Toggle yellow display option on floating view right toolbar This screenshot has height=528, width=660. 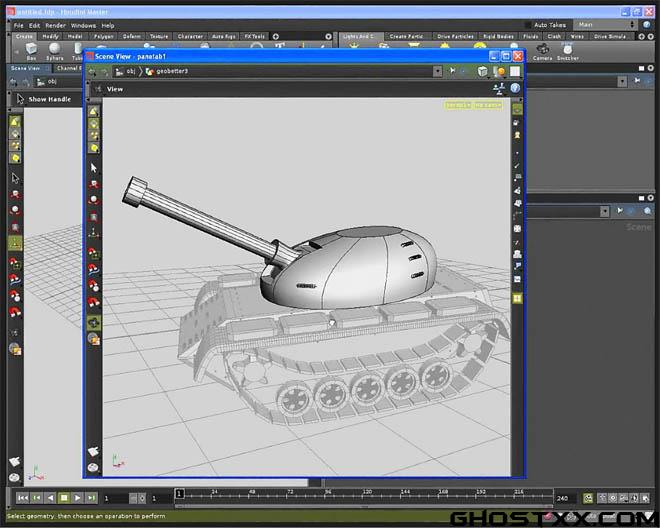tap(517, 299)
